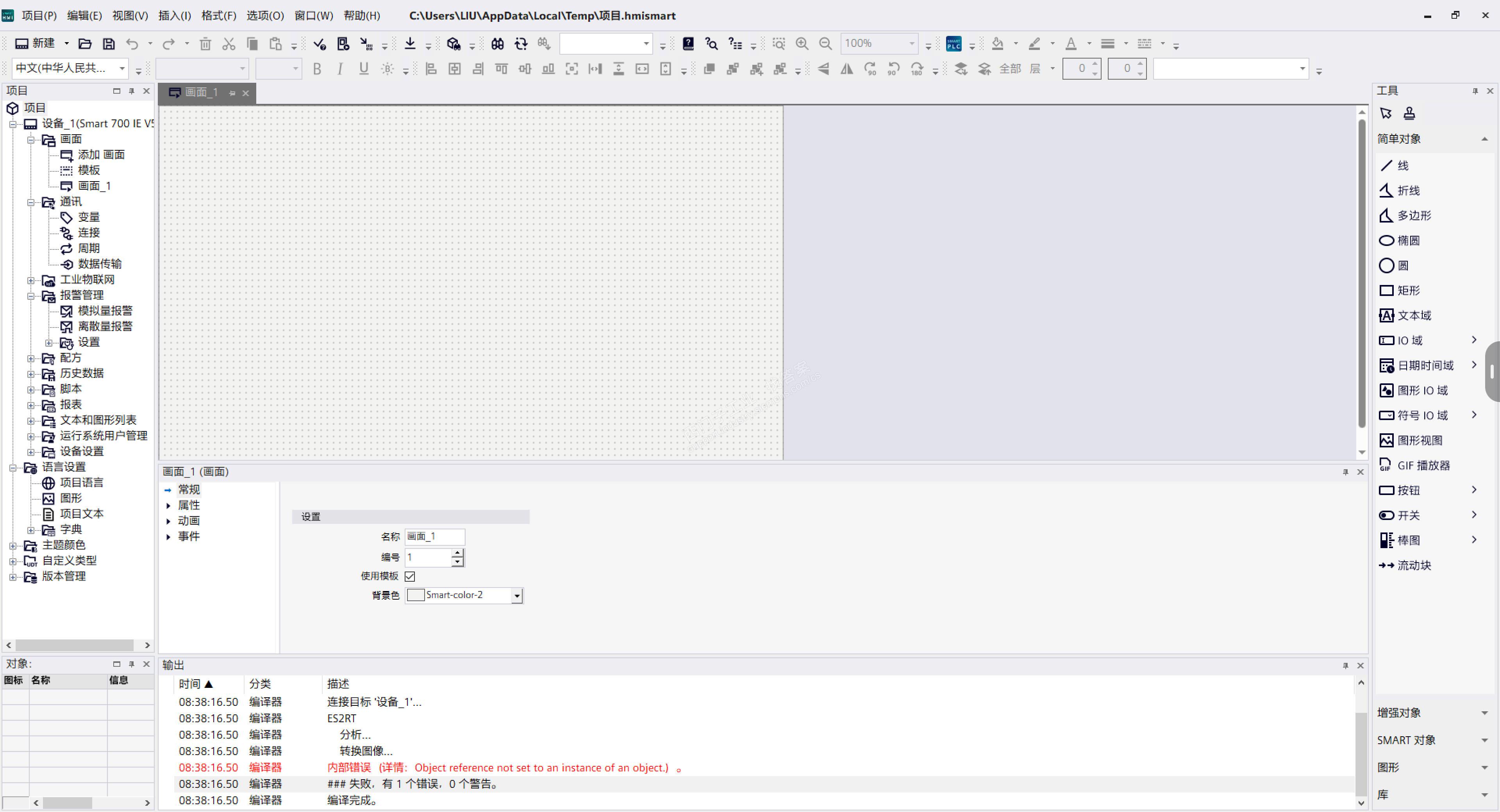Open the 背景色 Smart-color-2 dropdown
Viewport: 1500px width, 812px height.
point(516,595)
